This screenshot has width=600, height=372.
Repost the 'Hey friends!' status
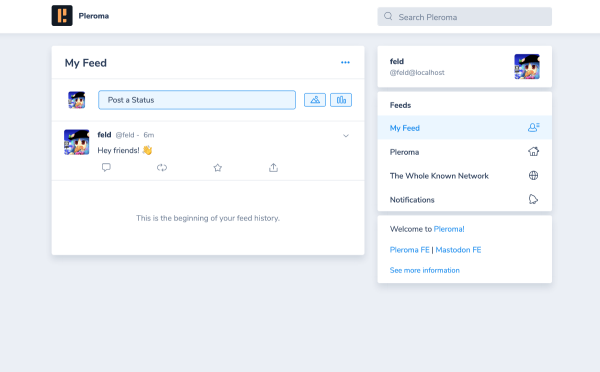coord(162,167)
